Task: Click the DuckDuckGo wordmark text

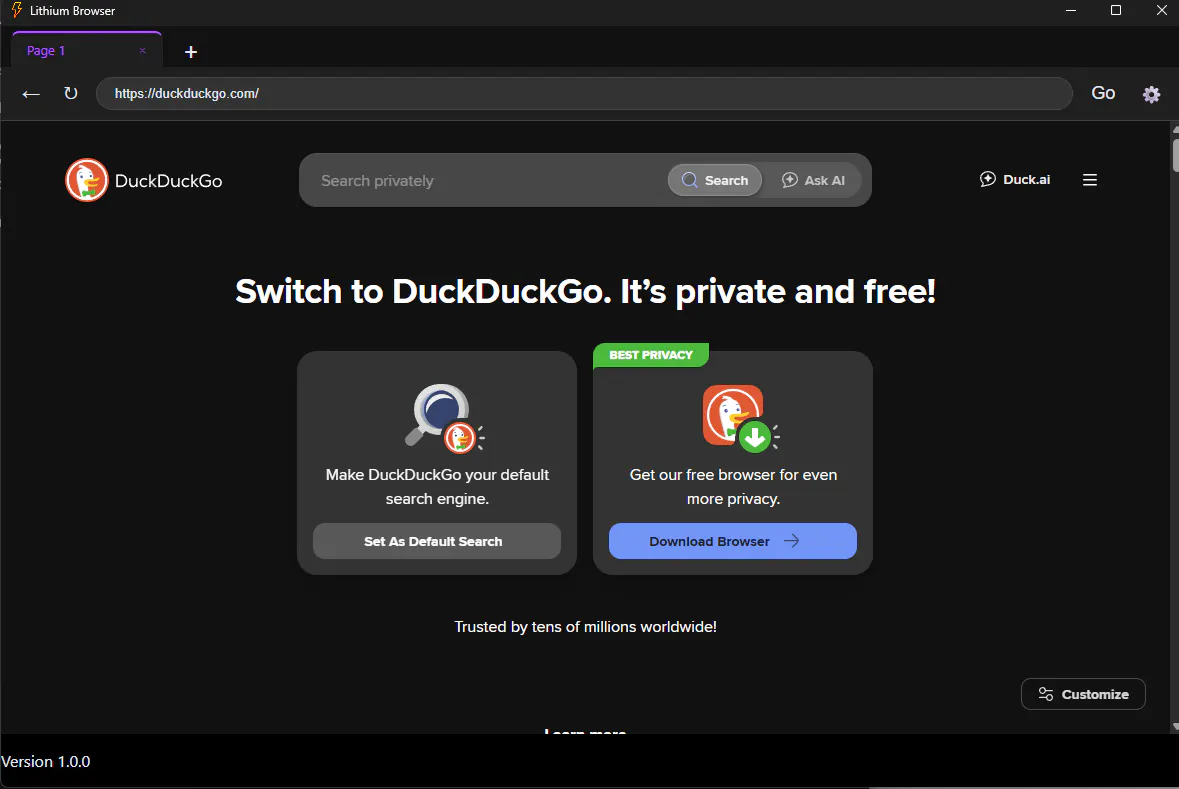Action: click(x=168, y=181)
